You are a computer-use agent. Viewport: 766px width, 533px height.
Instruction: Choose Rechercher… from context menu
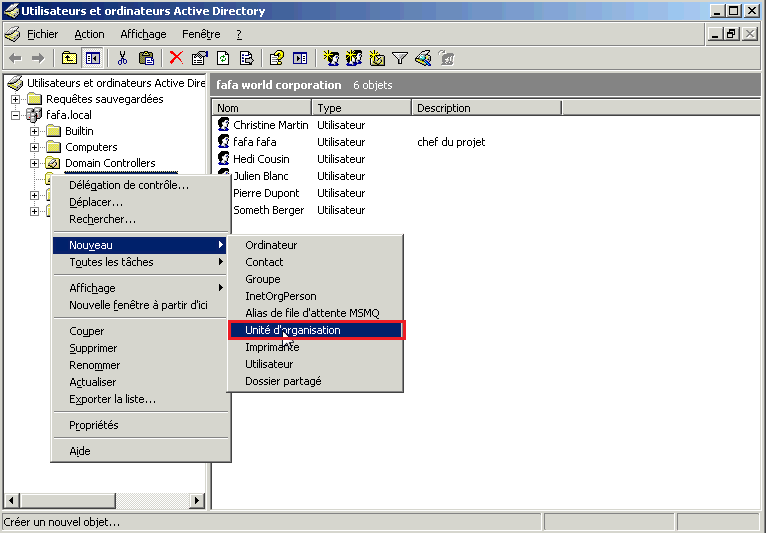[x=141, y=219]
